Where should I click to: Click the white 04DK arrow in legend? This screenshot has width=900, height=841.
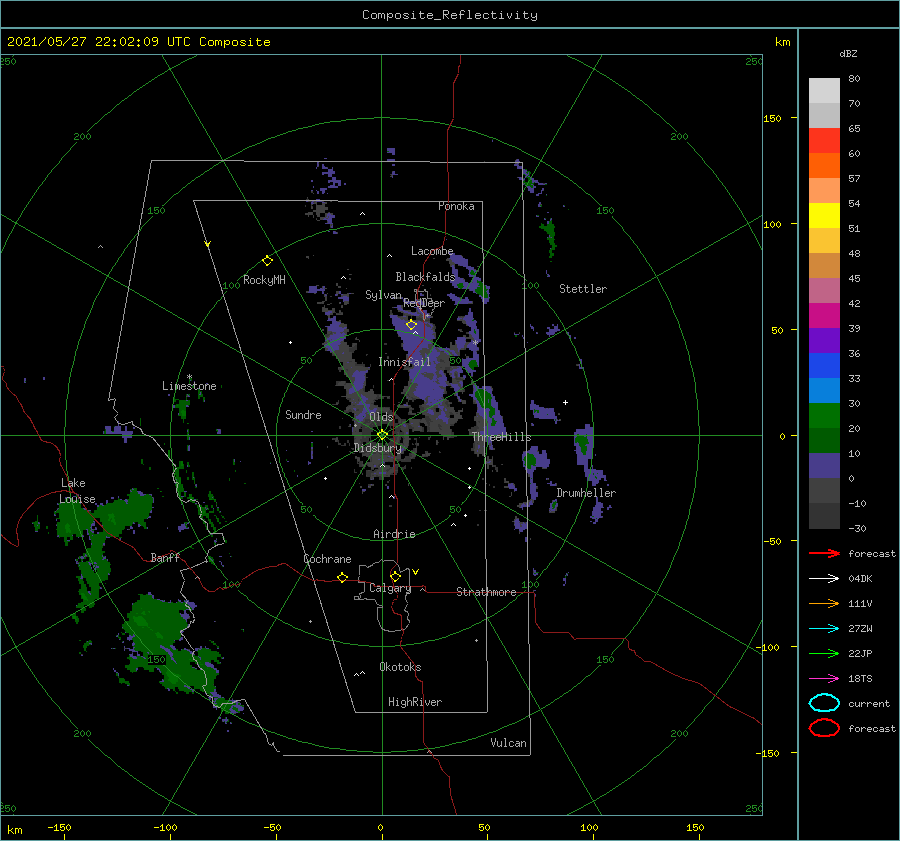[x=824, y=578]
